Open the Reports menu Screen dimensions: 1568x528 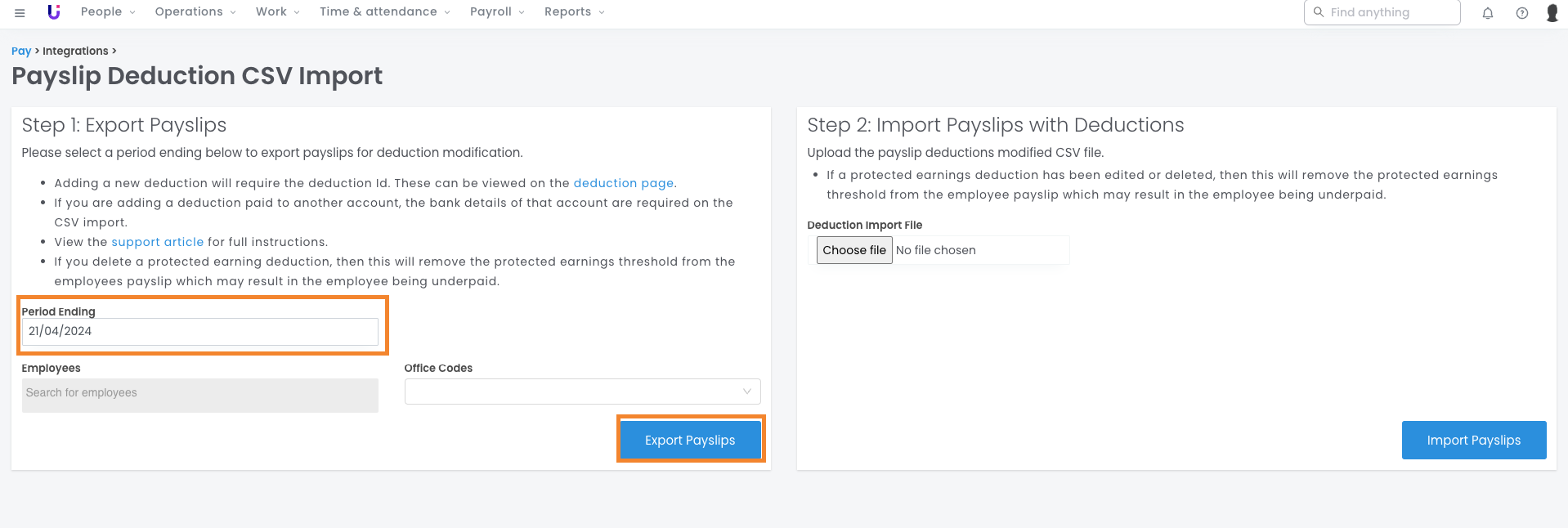[574, 12]
